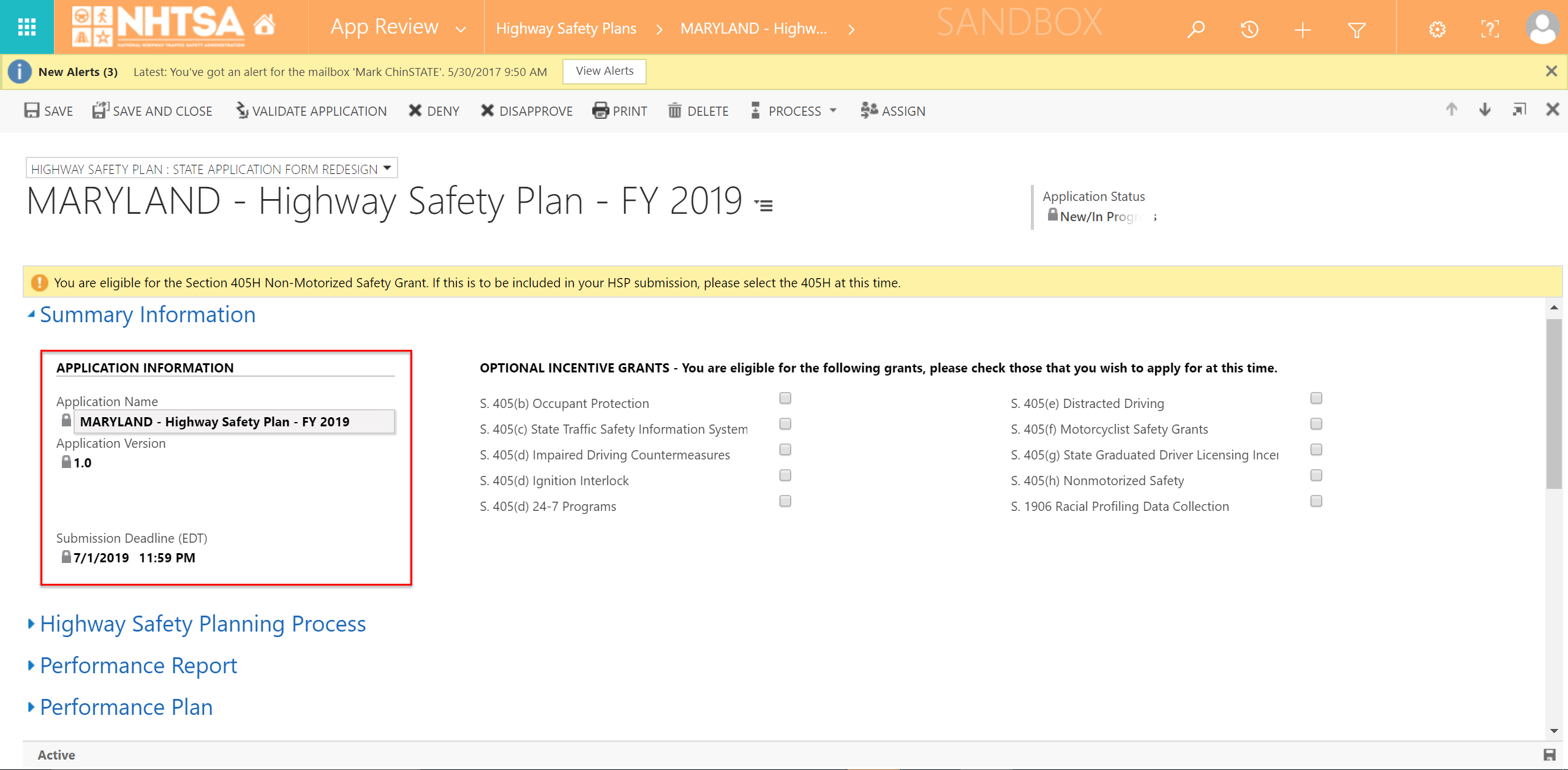This screenshot has width=1568, height=770.
Task: Click the home icon beside NHTSA logo
Action: 265,26
